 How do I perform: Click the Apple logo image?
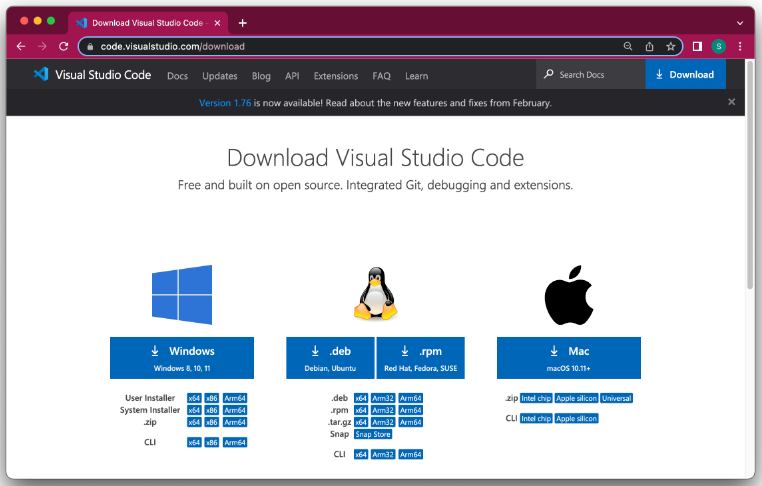point(569,295)
